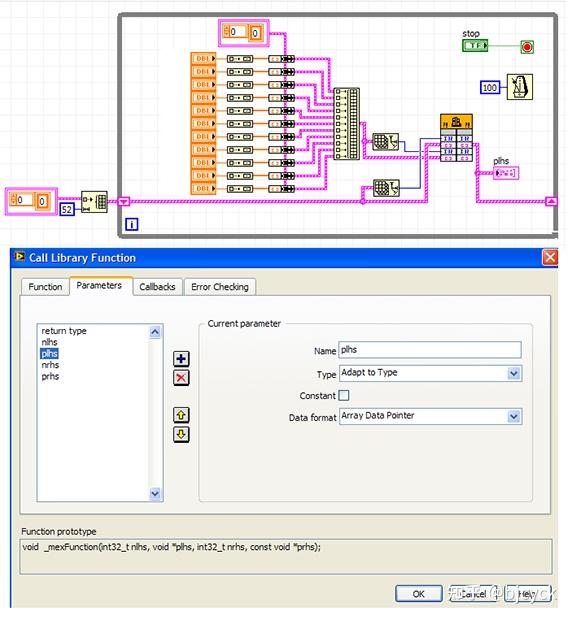
Task: Select the metronome Wait timer node
Action: click(x=519, y=87)
